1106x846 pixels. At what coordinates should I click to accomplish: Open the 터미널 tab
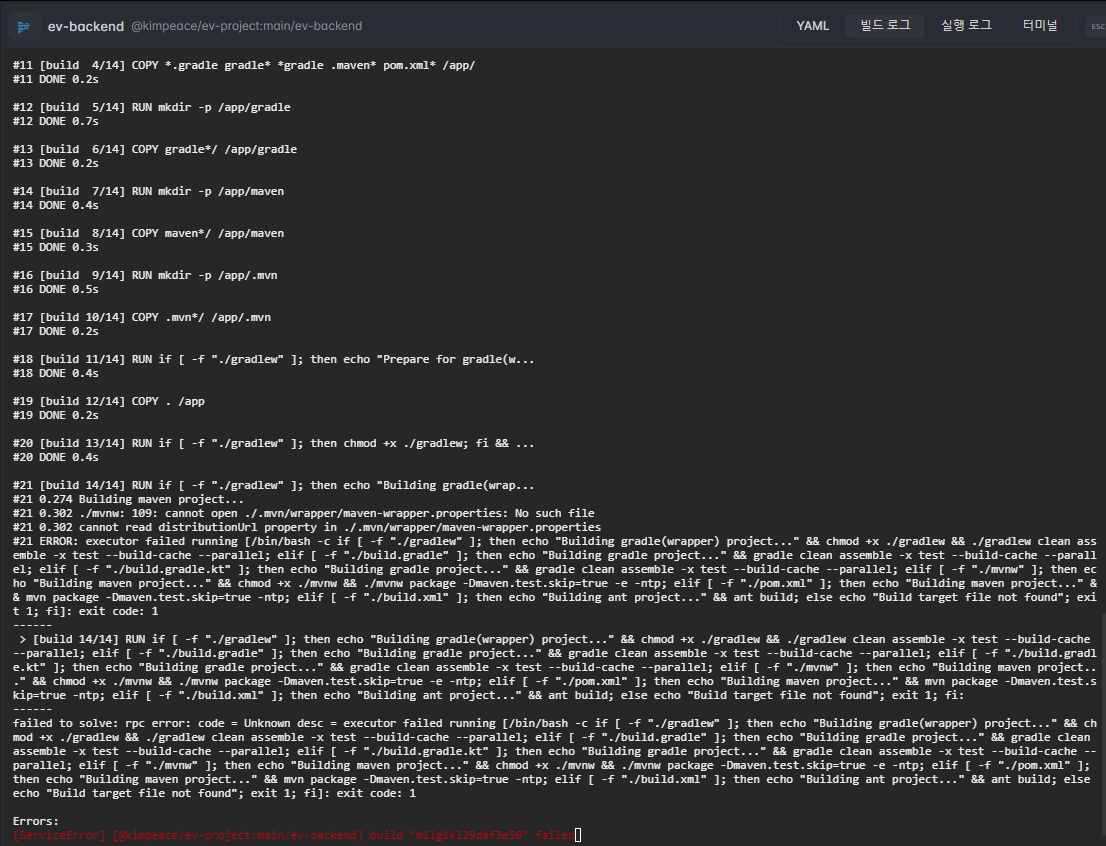tap(1040, 26)
